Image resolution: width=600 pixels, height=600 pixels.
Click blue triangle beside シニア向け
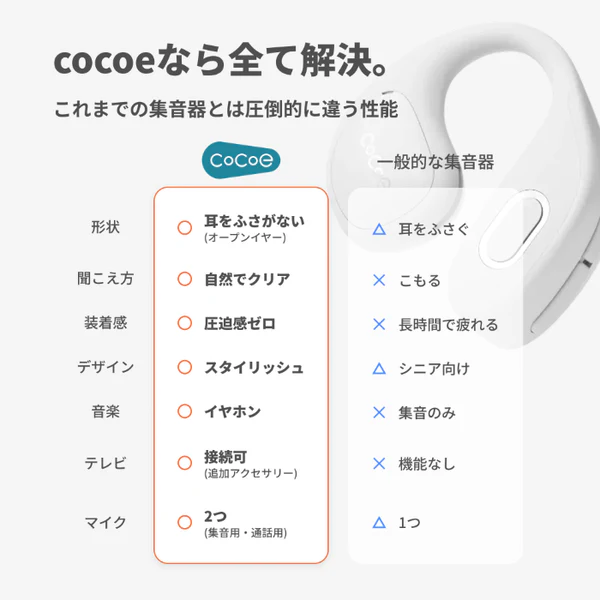[379, 368]
